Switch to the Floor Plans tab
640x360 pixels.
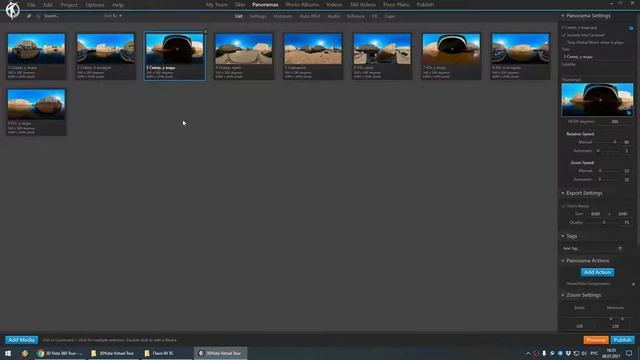click(396, 5)
